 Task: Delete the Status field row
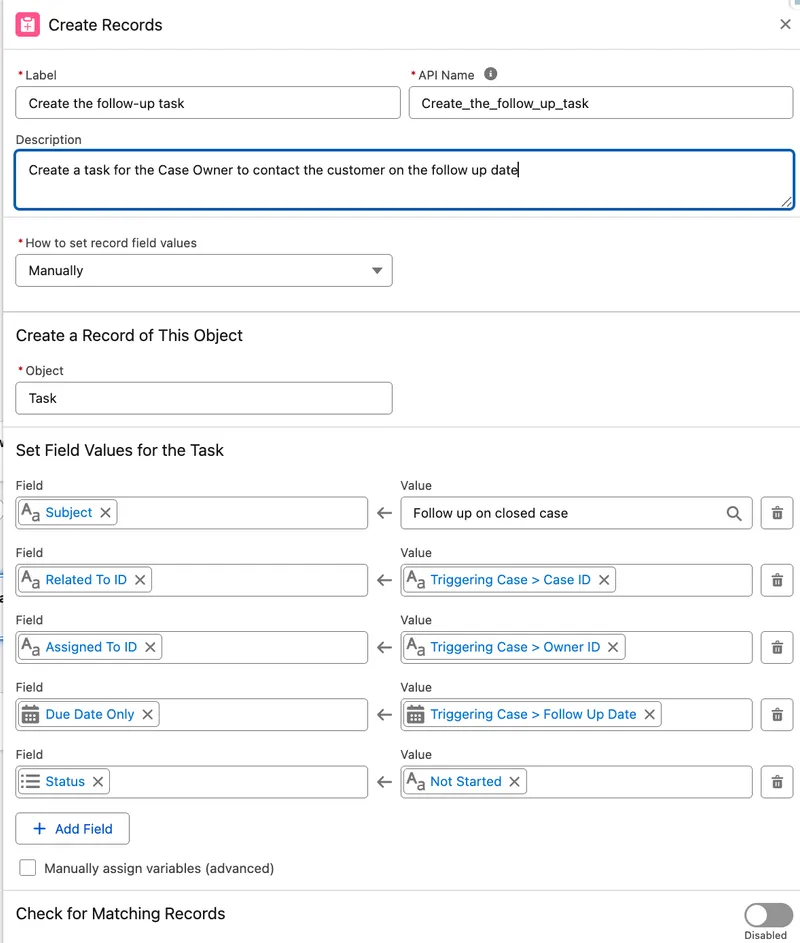pyautogui.click(x=777, y=782)
